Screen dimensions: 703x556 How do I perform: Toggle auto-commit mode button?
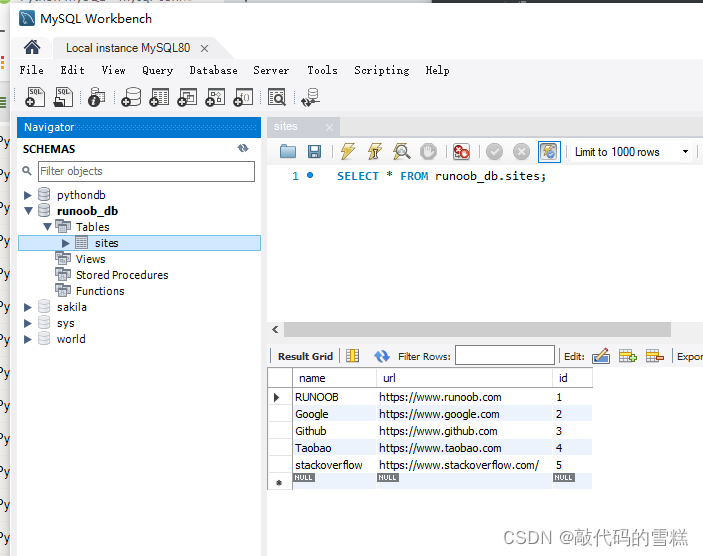click(549, 152)
